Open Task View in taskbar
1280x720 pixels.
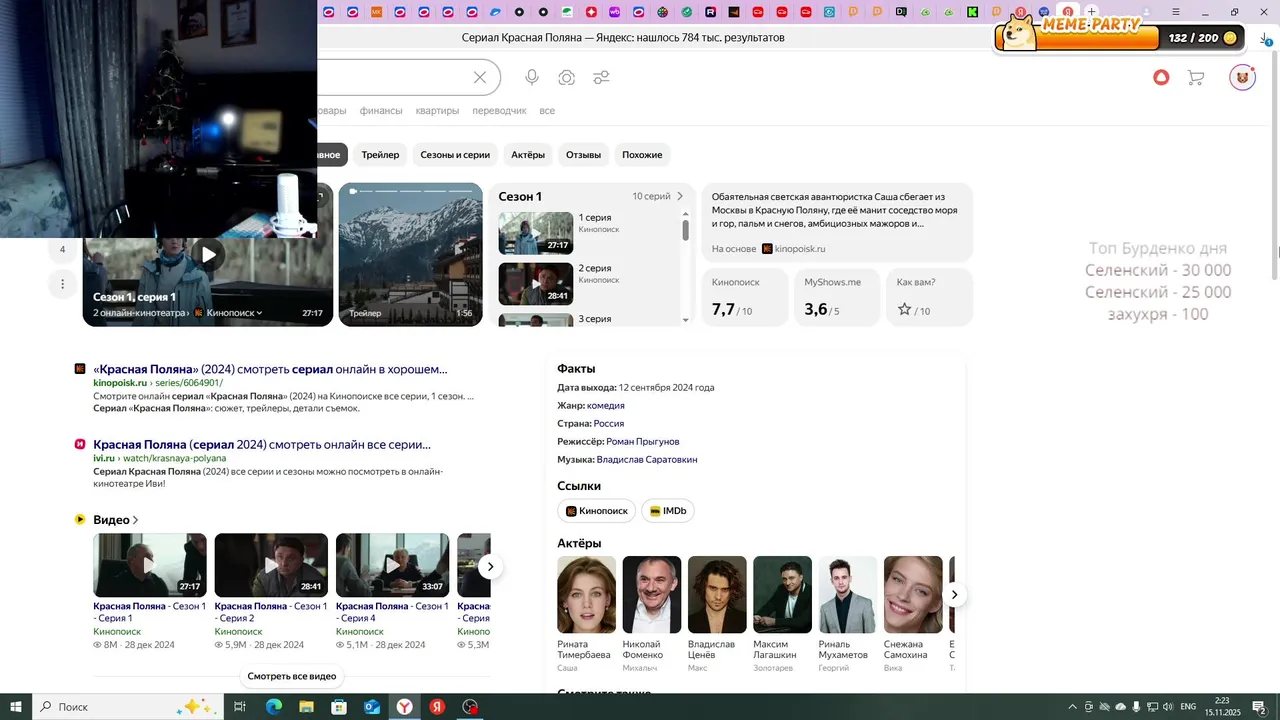tap(240, 707)
